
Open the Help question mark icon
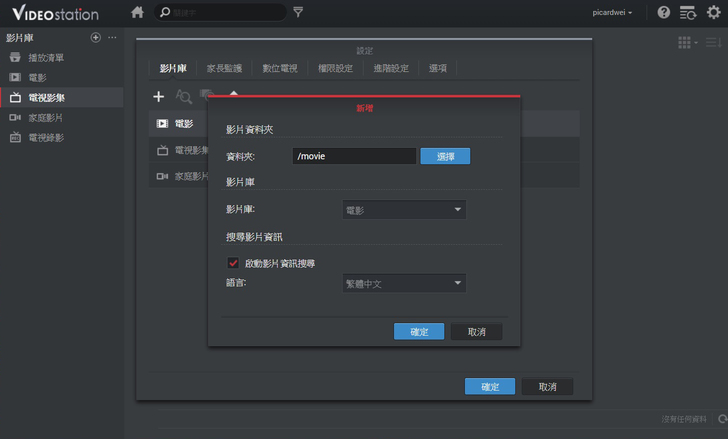pos(664,13)
